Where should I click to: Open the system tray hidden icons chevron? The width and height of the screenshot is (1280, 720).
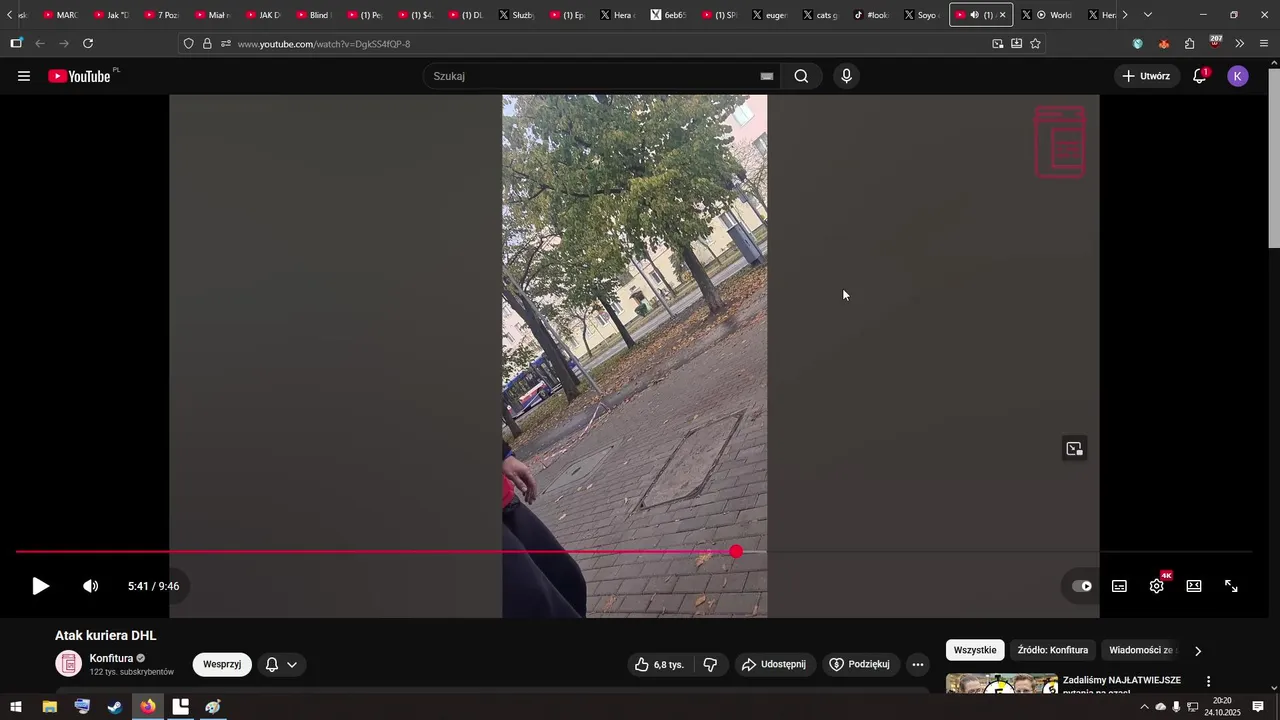coord(1144,707)
